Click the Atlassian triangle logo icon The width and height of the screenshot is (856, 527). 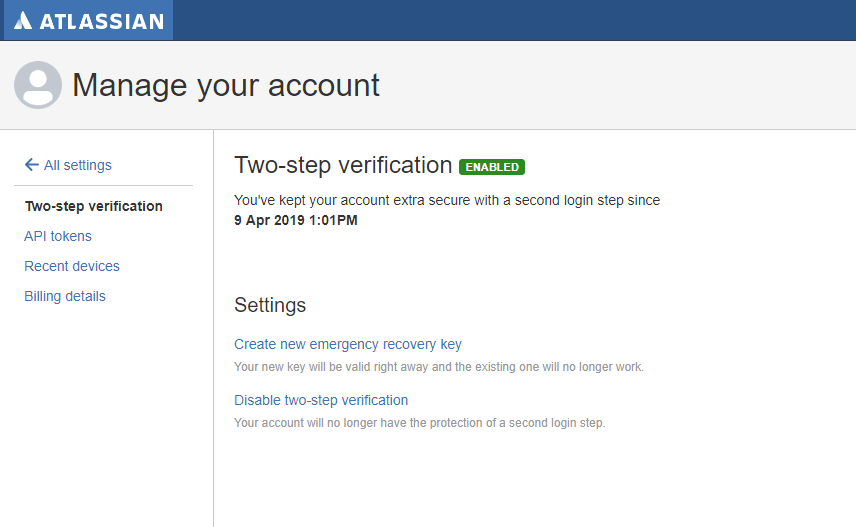(23, 21)
